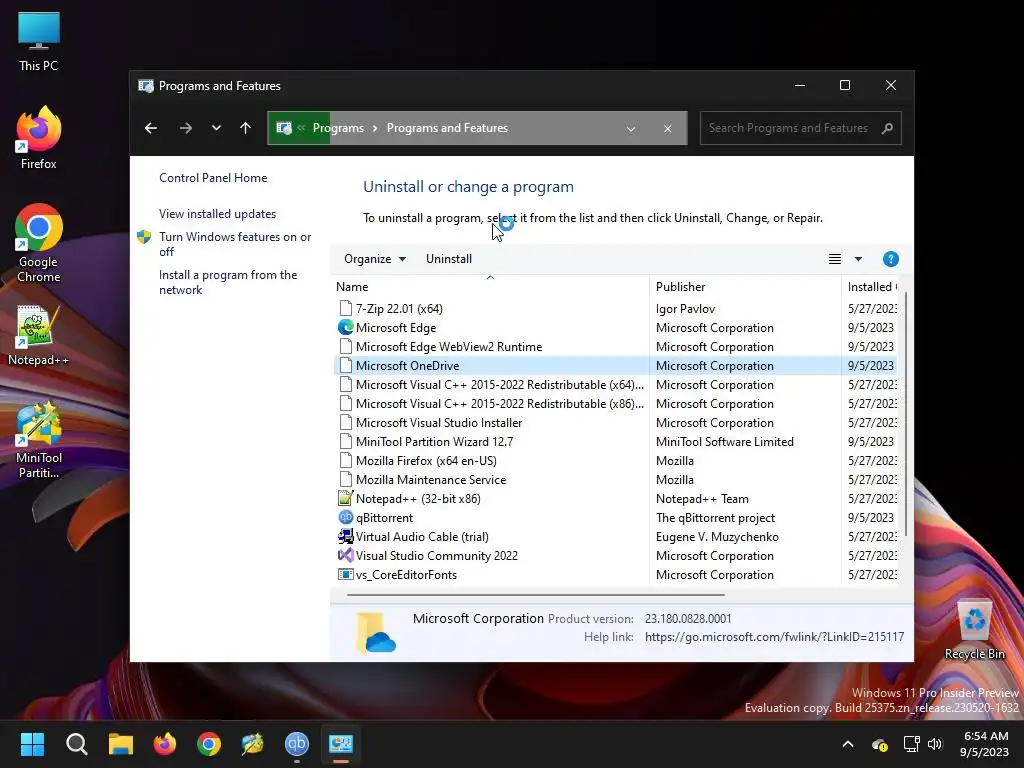Open Recycle Bin on desktop
This screenshot has width=1024, height=768.
tap(974, 630)
